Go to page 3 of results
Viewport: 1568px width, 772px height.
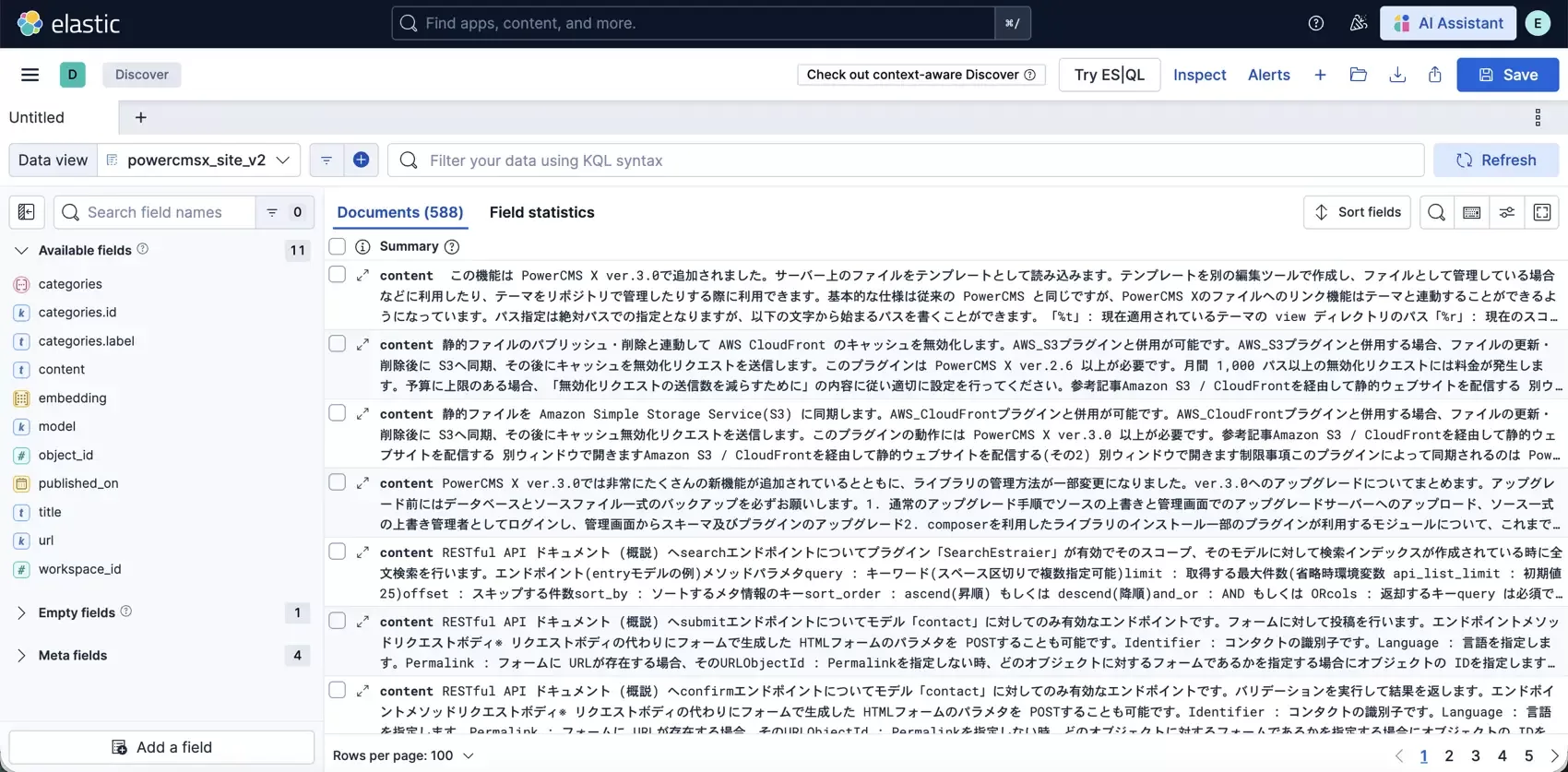[x=1475, y=755]
